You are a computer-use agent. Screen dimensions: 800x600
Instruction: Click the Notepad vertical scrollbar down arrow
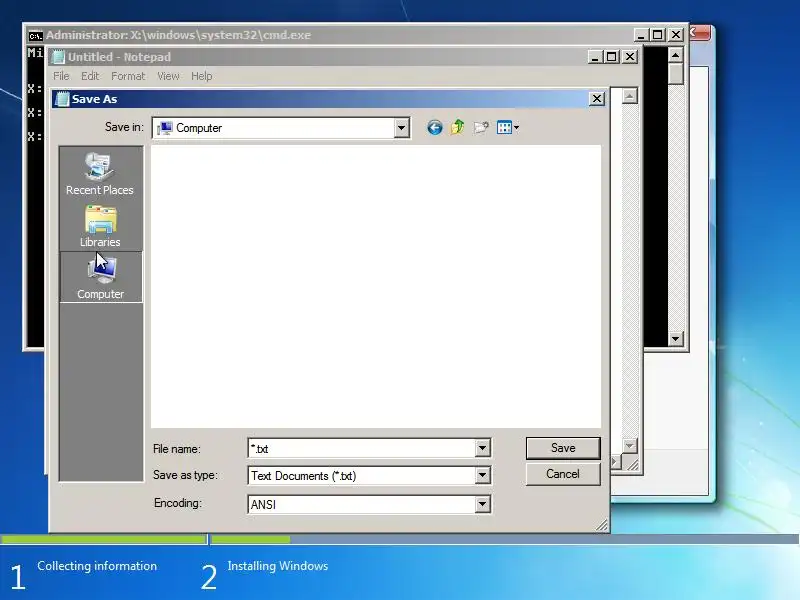pyautogui.click(x=630, y=445)
